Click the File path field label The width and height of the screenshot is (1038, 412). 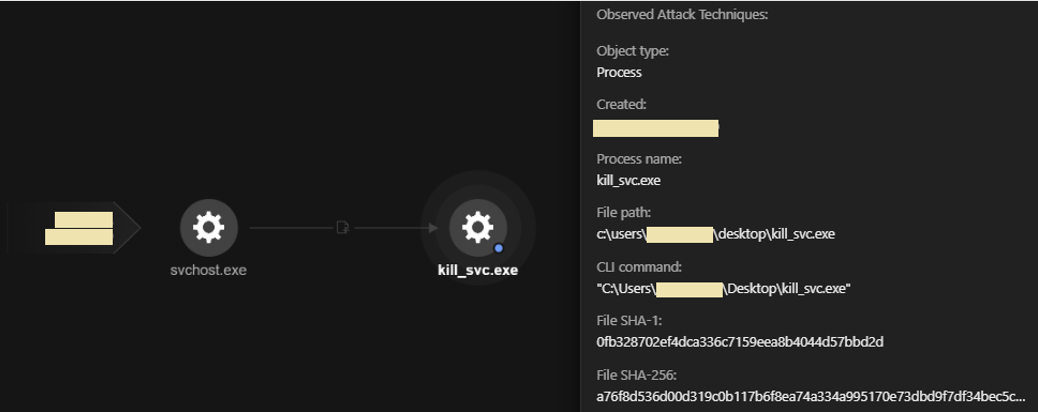click(623, 213)
